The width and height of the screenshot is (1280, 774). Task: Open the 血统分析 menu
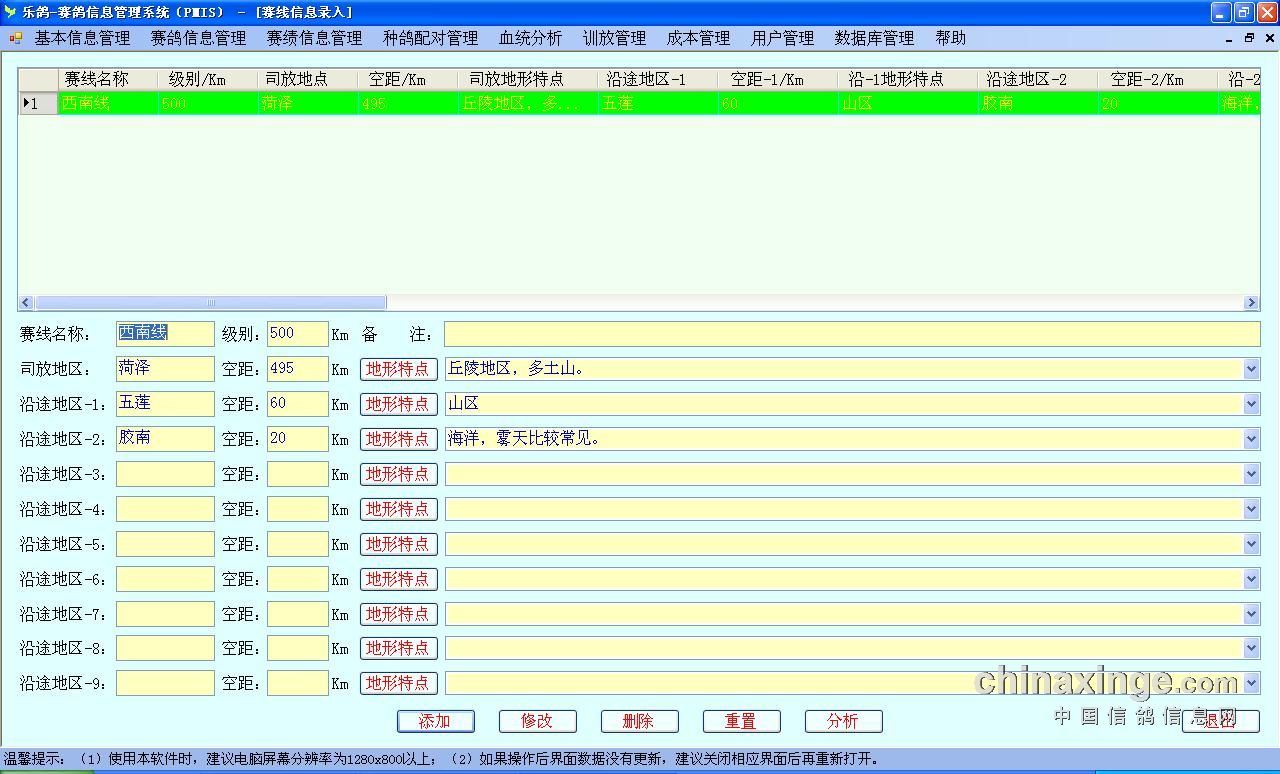pyautogui.click(x=530, y=38)
